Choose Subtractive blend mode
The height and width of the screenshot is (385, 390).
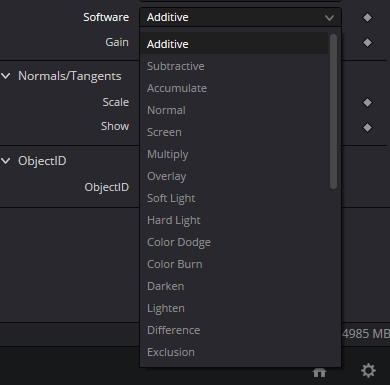pyautogui.click(x=234, y=66)
